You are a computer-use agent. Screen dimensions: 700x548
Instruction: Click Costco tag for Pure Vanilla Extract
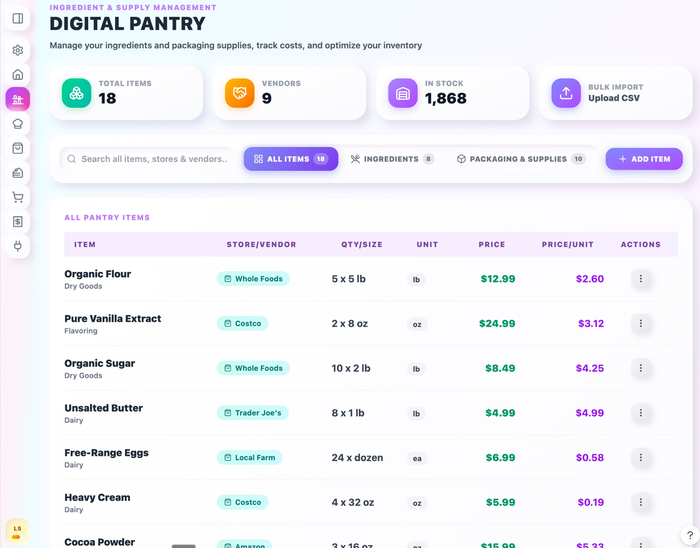[242, 323]
